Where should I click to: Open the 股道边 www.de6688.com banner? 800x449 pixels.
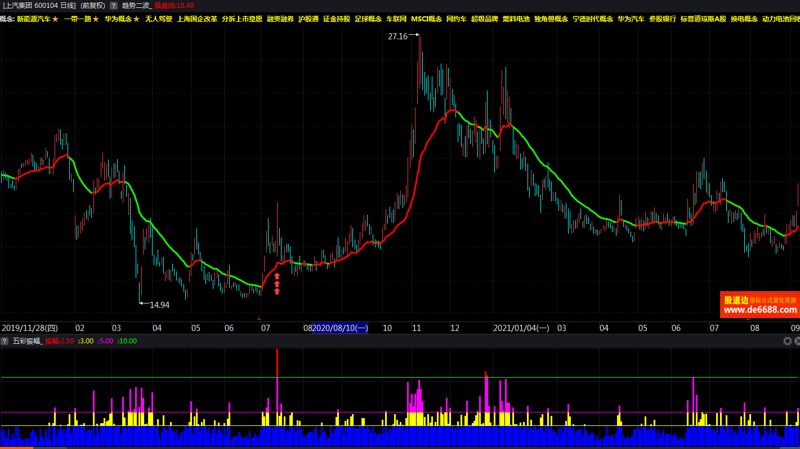point(760,305)
